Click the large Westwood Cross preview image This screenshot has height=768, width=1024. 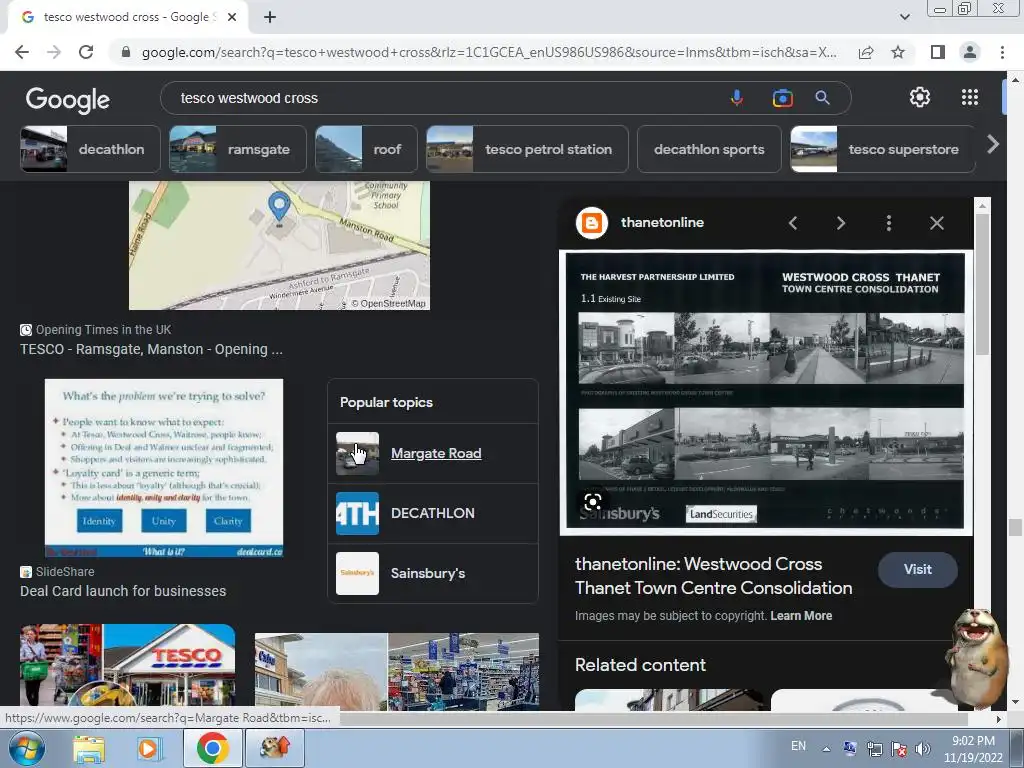(765, 391)
